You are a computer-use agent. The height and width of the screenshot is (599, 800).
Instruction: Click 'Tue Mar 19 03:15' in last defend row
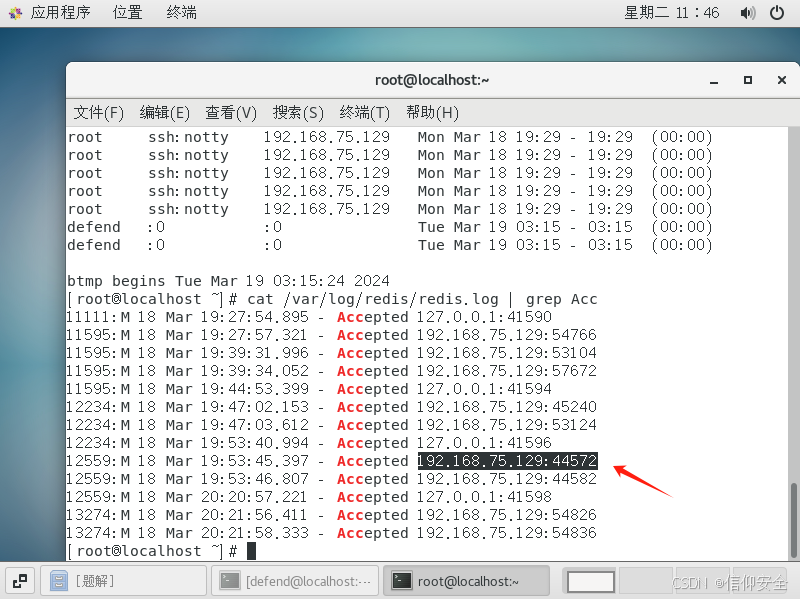[x=489, y=245]
